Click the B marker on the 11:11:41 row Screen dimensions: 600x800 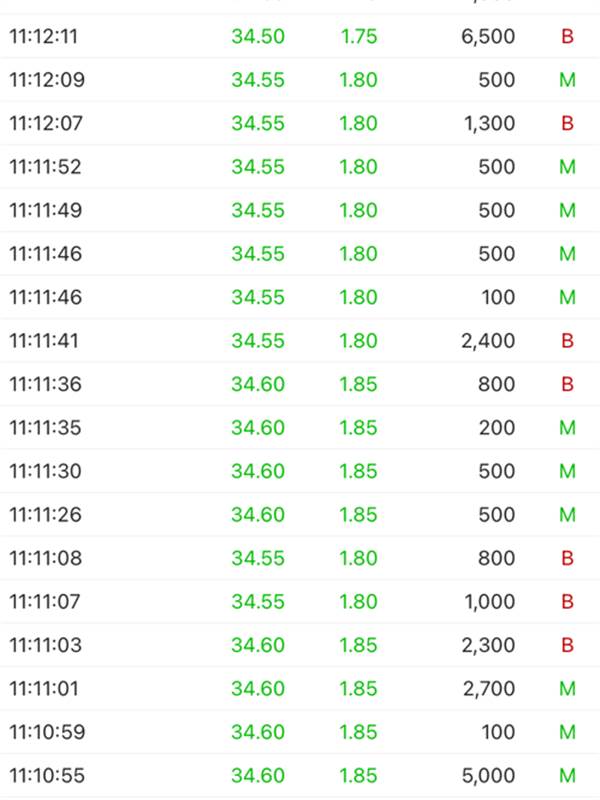pos(567,341)
